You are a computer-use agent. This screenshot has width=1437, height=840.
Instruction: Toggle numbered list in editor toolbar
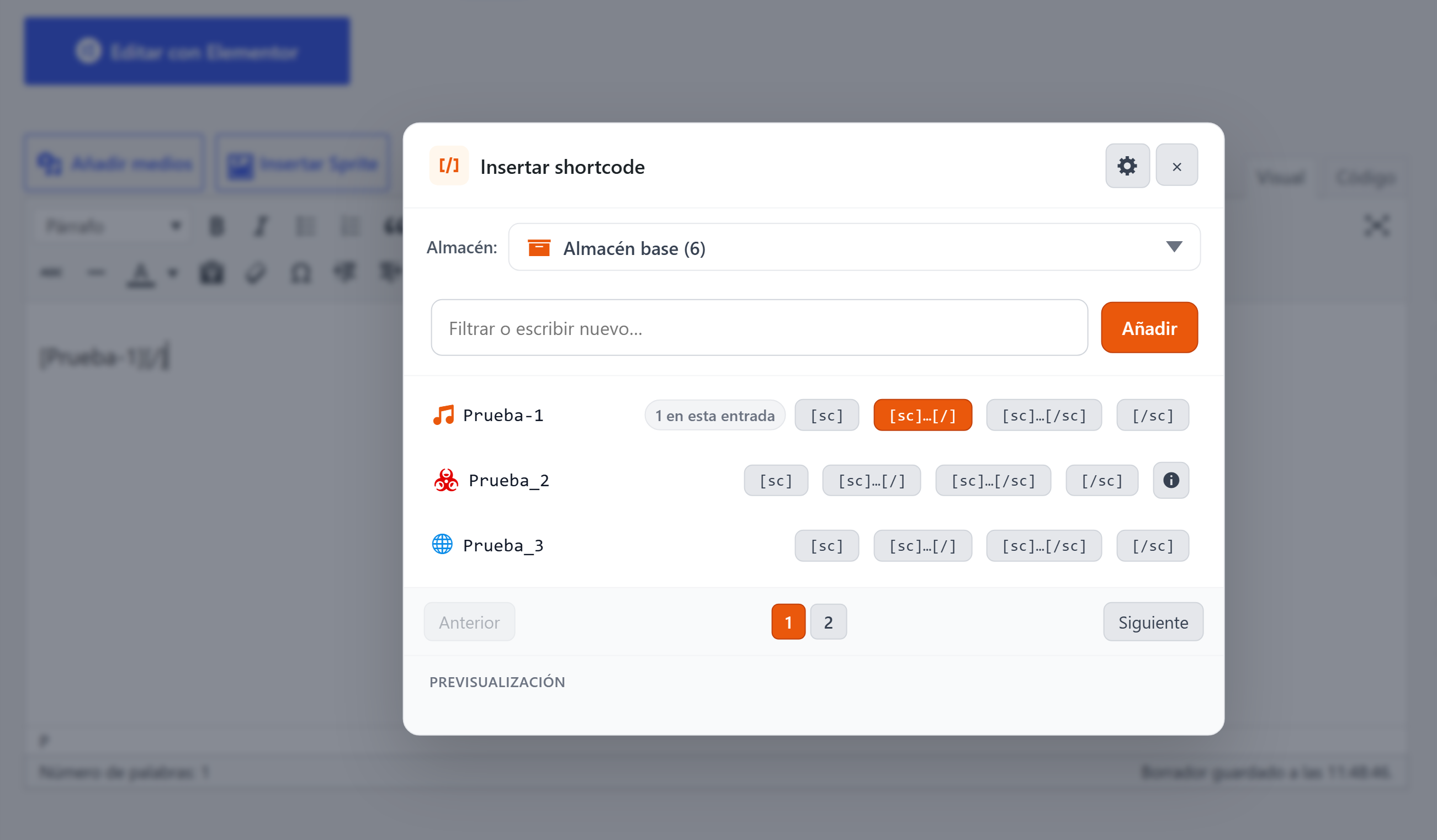point(349,226)
